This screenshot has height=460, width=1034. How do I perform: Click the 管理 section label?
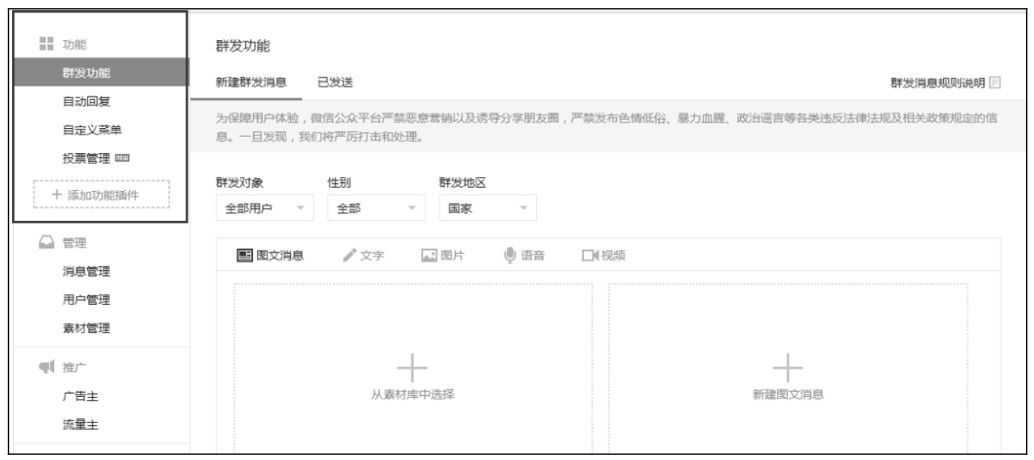coord(75,243)
